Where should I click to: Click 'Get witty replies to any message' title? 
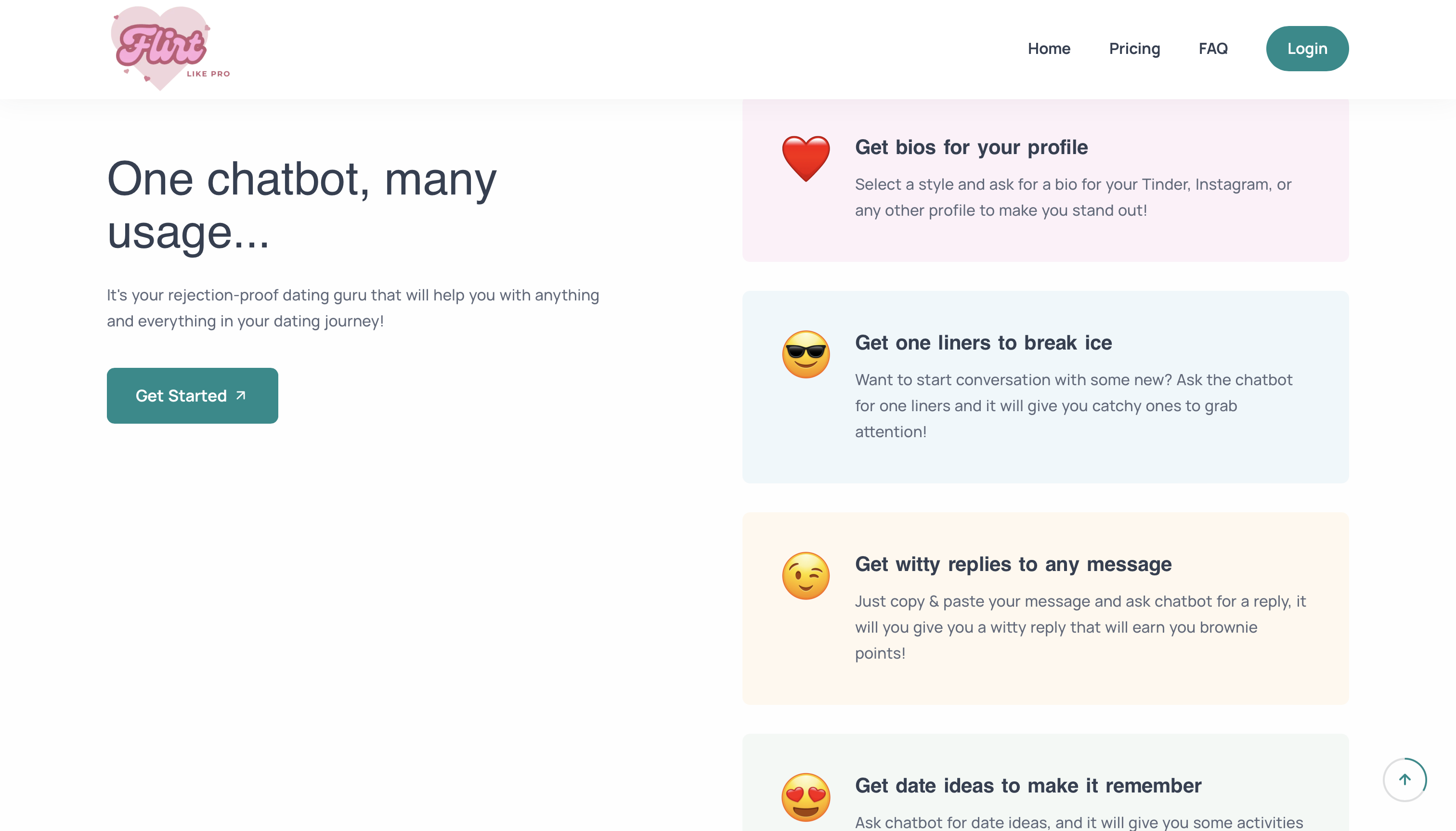[1013, 564]
